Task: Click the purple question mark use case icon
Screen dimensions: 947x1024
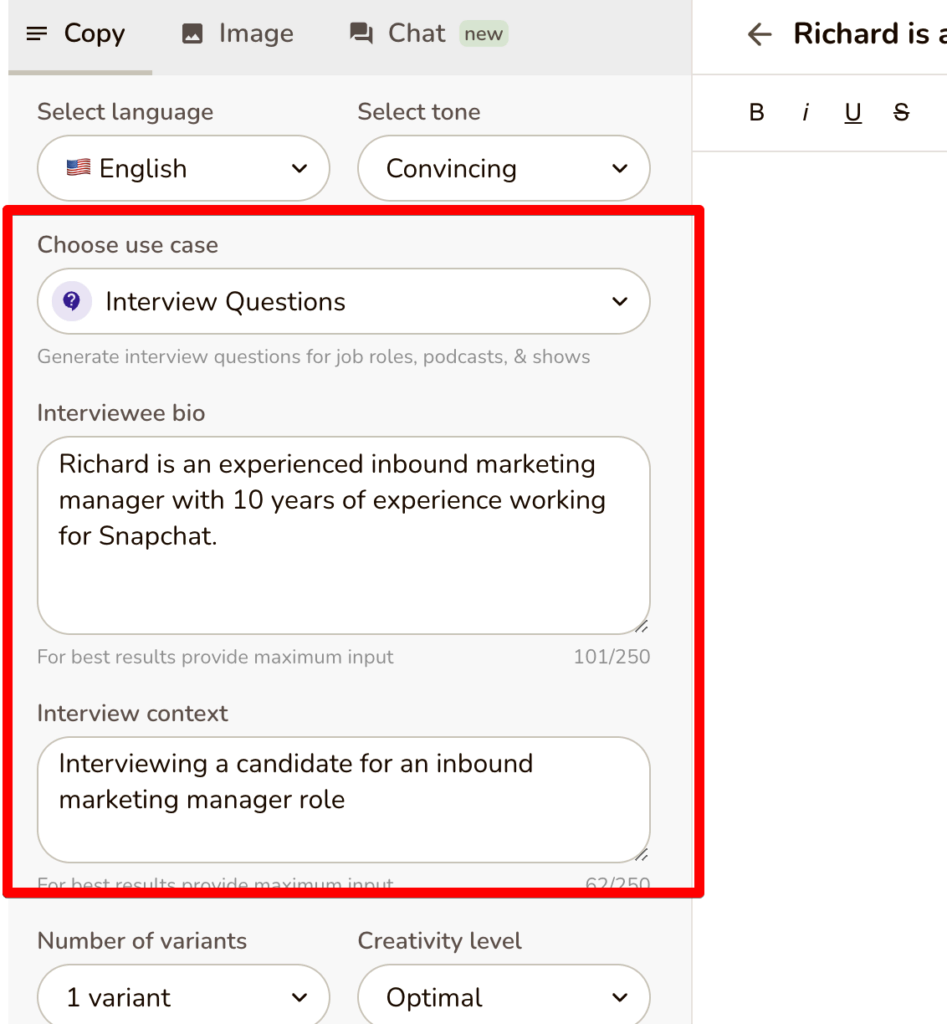Action: coord(71,301)
